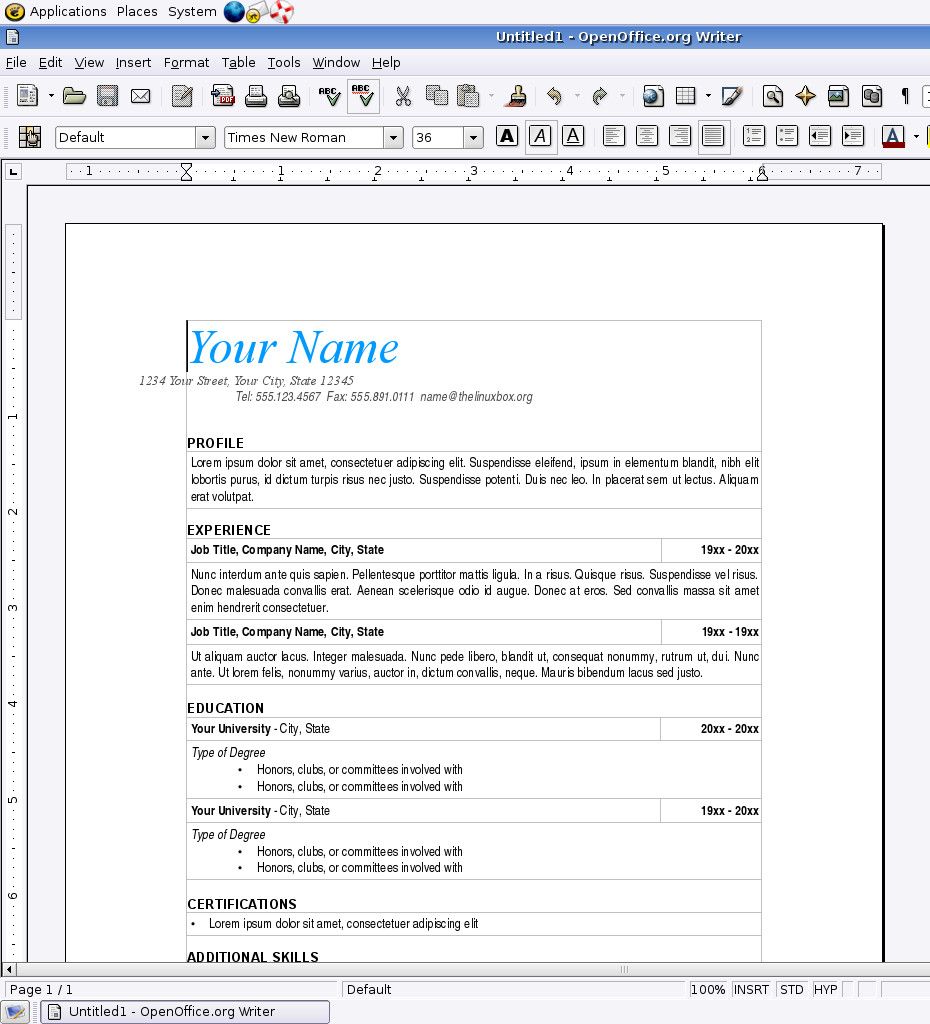930x1024 pixels.
Task: Open the Format menu
Action: click(186, 63)
